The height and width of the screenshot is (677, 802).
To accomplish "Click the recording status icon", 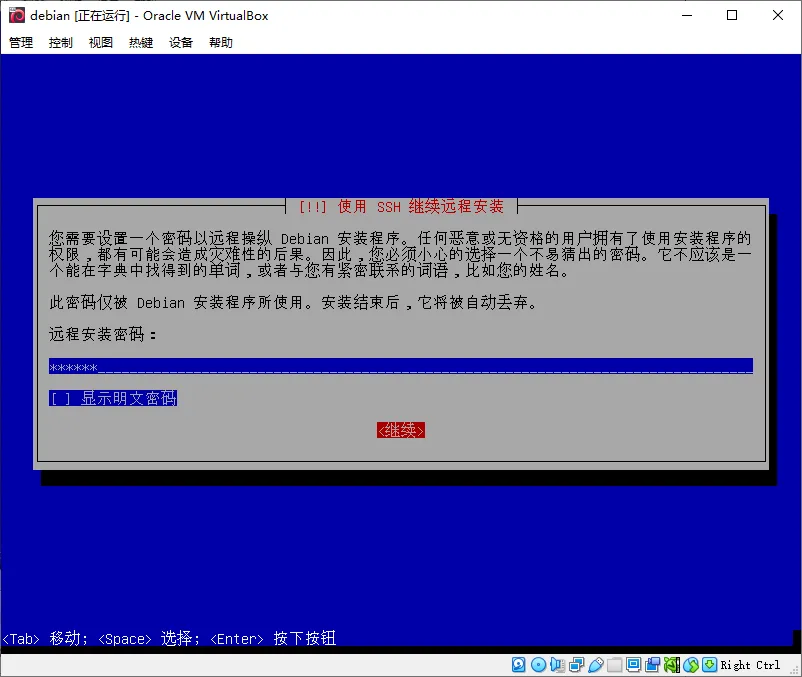I will point(653,665).
